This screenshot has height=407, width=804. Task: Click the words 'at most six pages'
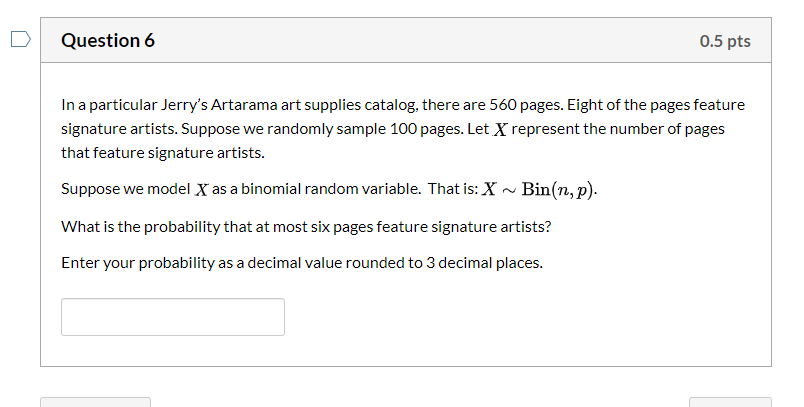[313, 227]
